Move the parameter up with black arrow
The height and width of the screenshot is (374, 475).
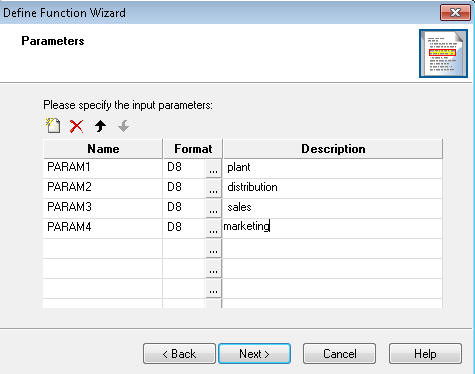click(100, 126)
